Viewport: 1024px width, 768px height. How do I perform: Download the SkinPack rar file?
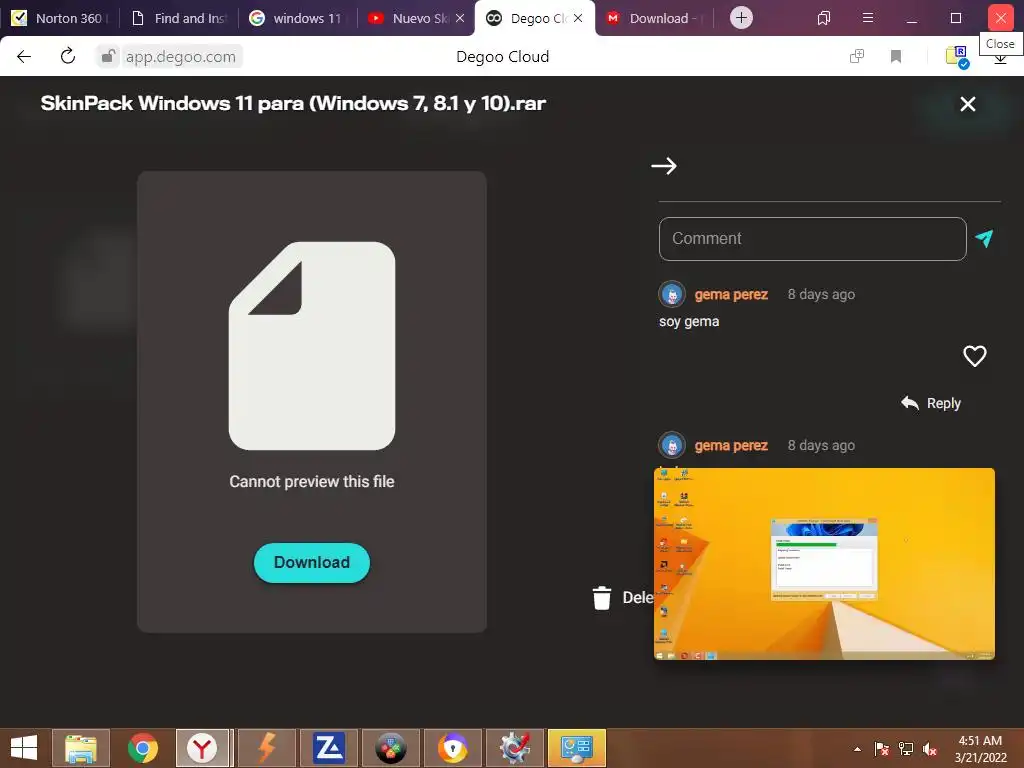[312, 562]
